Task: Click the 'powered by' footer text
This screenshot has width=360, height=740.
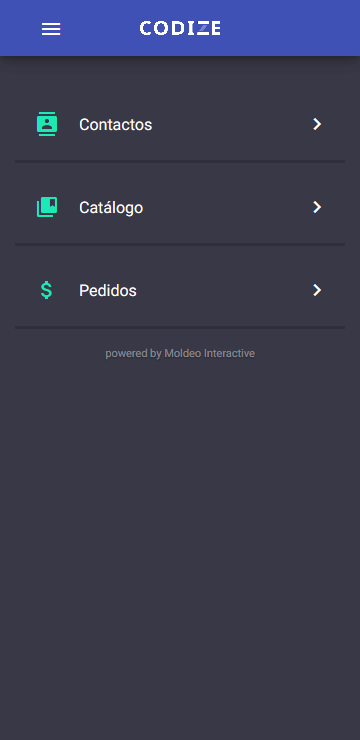Action: [x=133, y=353]
